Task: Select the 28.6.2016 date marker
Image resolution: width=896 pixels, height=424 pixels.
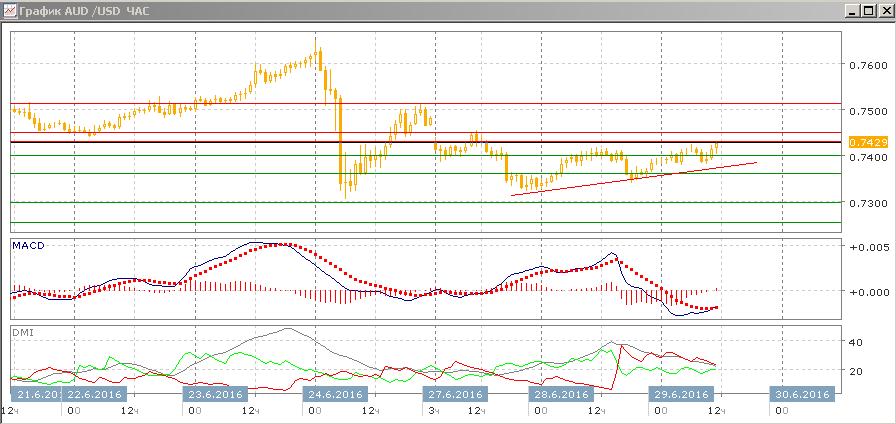Action: 561,394
